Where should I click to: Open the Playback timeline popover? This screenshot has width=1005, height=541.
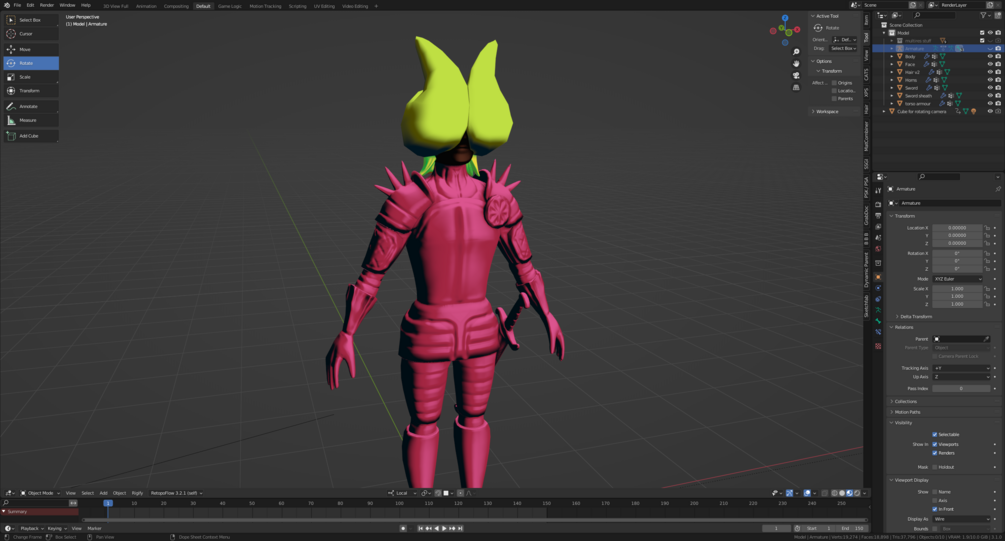[x=31, y=528]
